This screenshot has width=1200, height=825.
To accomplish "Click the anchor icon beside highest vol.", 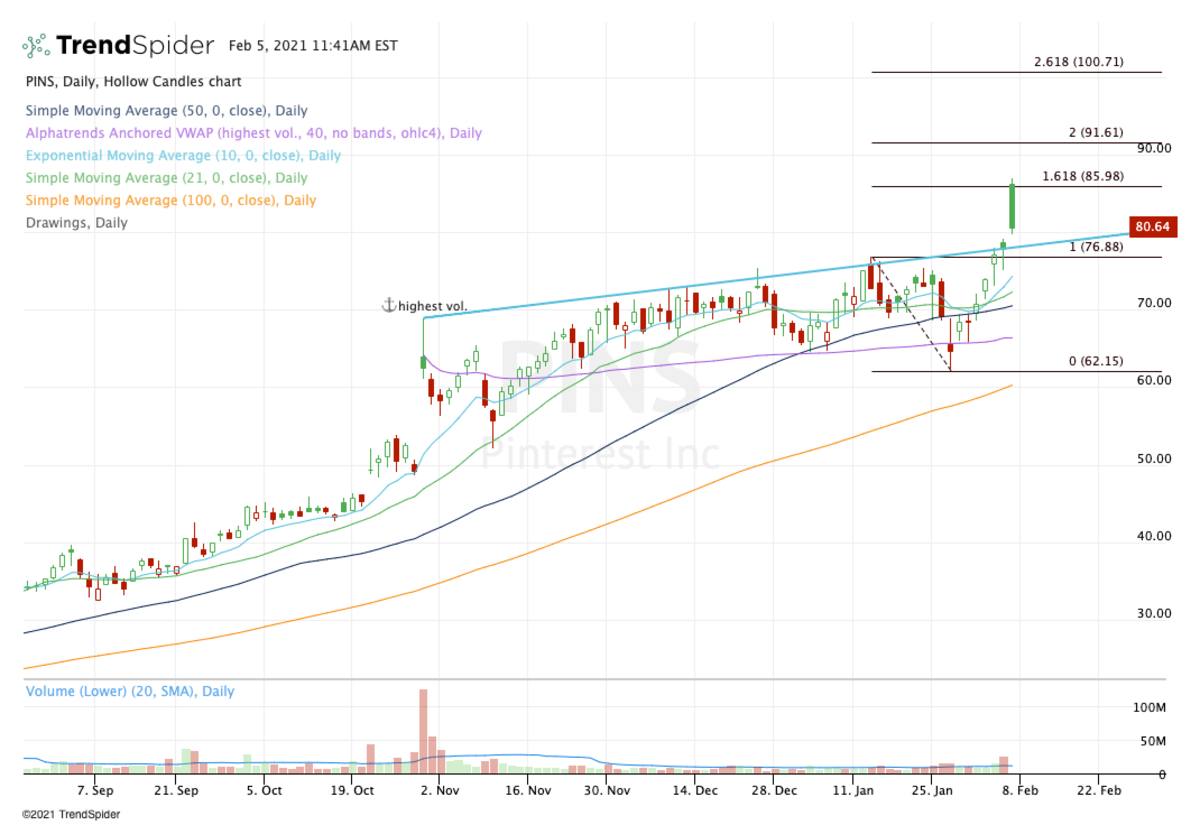I will tap(389, 306).
